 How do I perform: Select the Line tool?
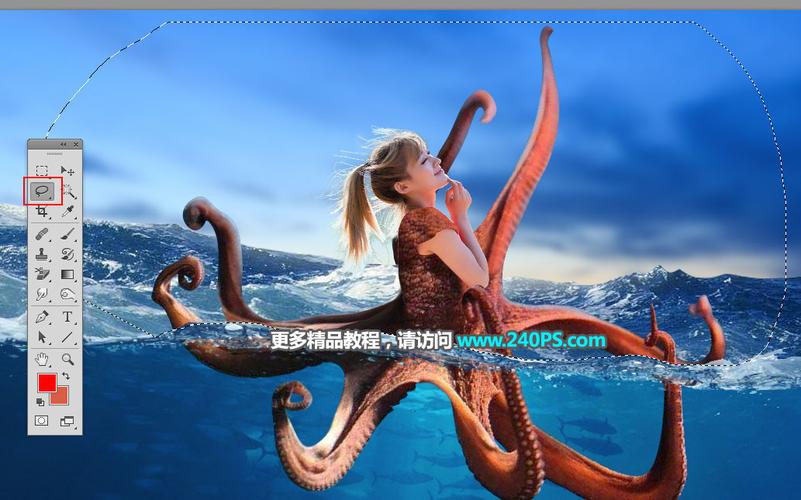[67, 337]
